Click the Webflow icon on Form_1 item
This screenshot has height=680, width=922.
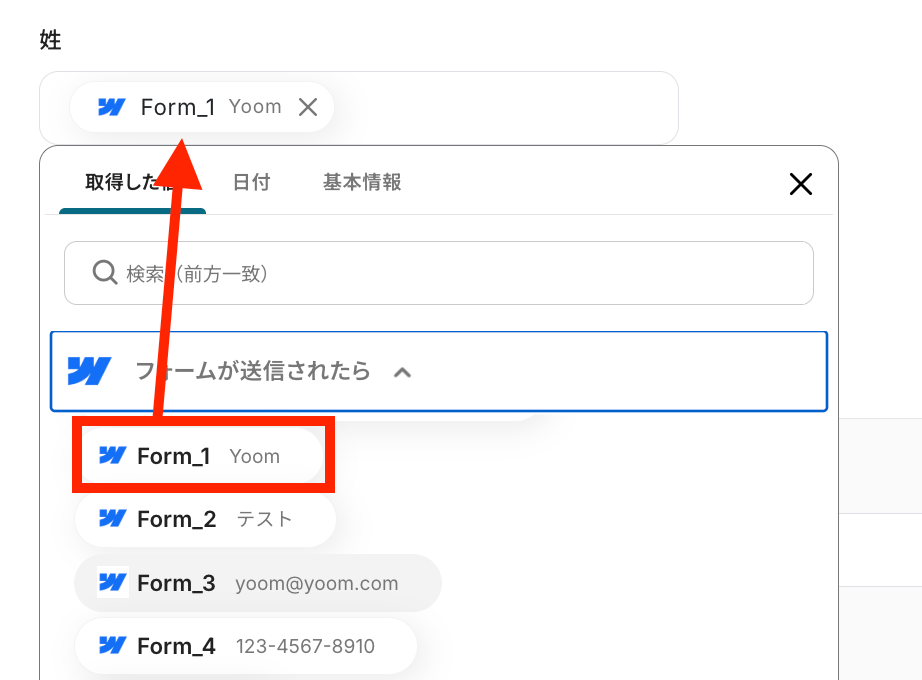112,456
